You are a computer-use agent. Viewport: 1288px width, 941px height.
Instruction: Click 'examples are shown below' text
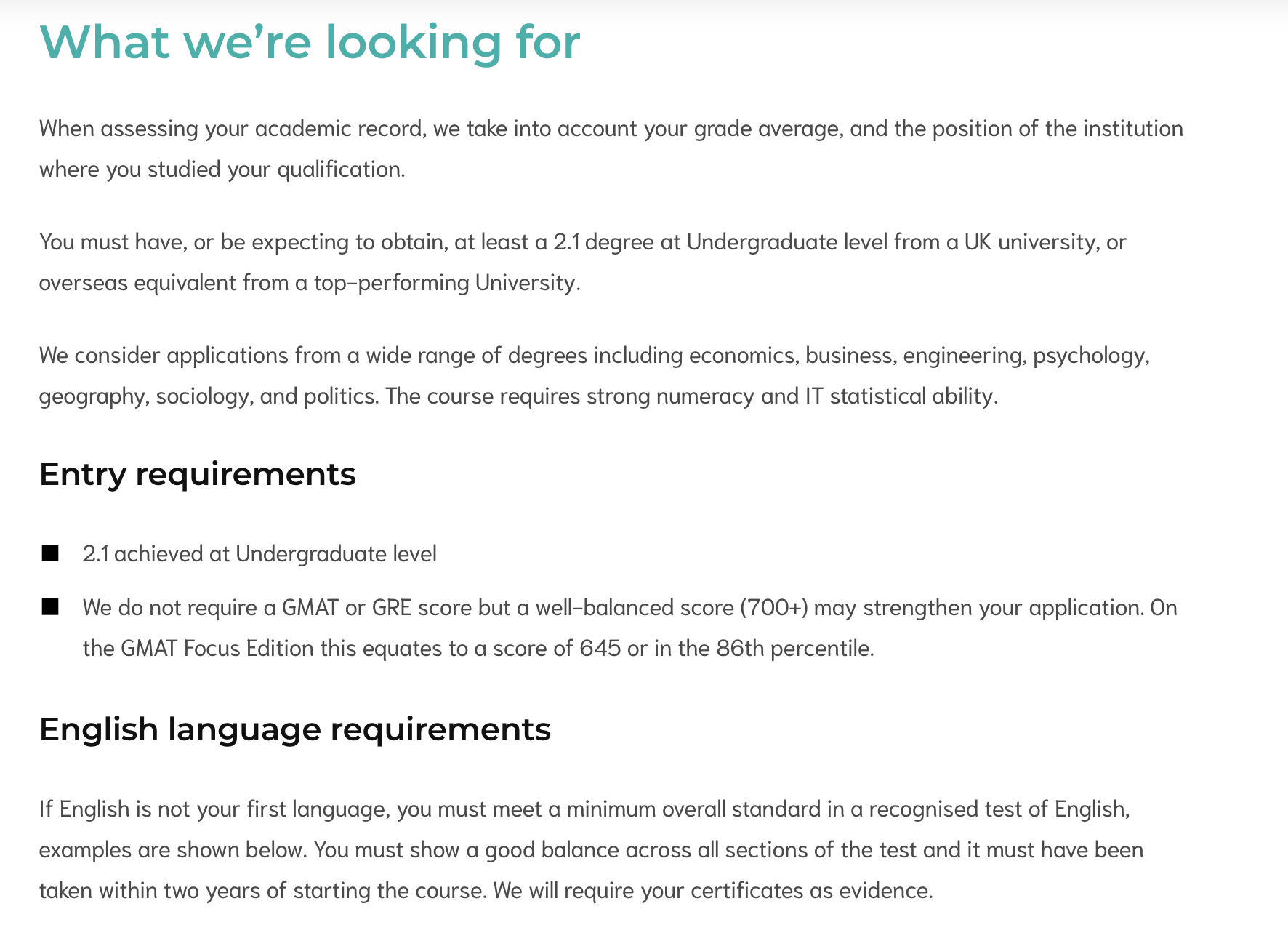174,850
